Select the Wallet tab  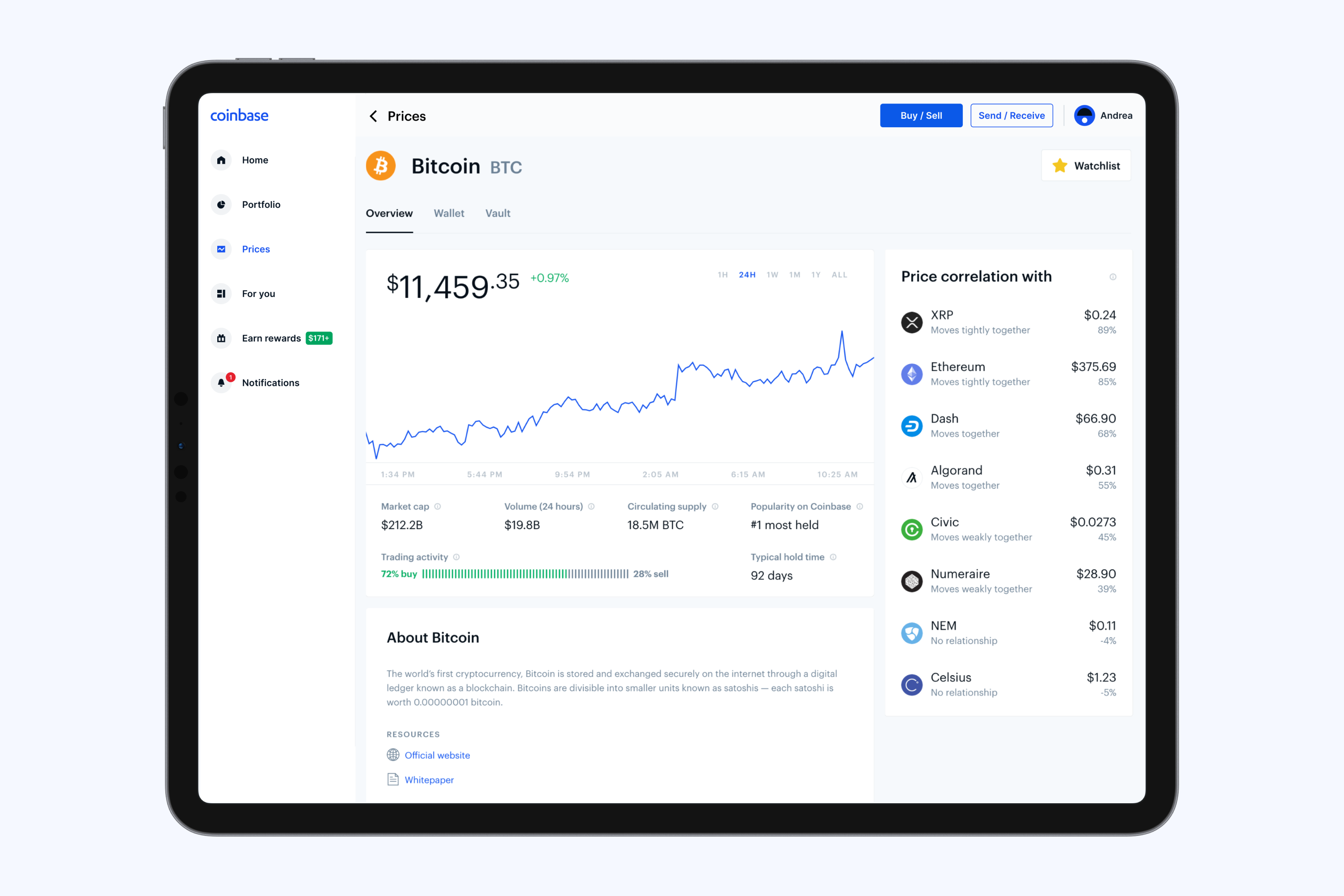[448, 213]
